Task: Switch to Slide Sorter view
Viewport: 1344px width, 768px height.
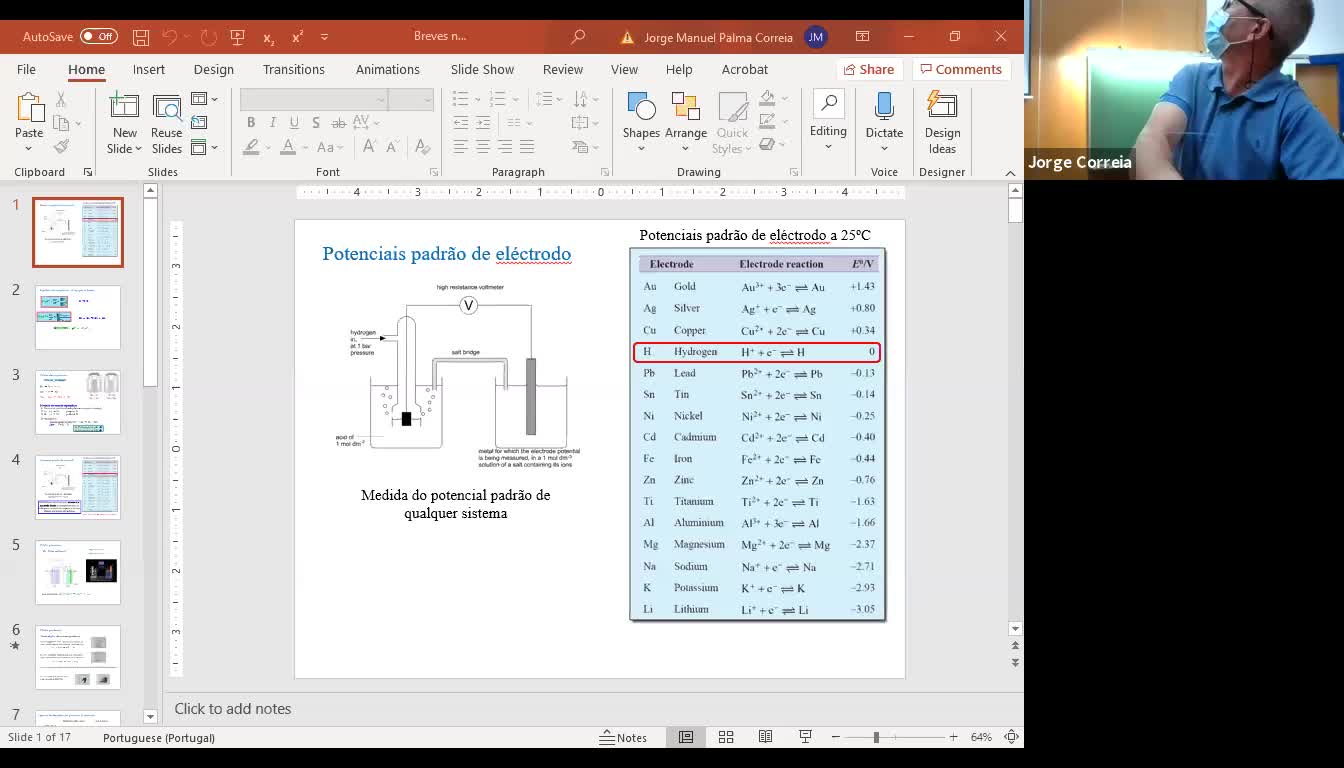Action: (726, 737)
